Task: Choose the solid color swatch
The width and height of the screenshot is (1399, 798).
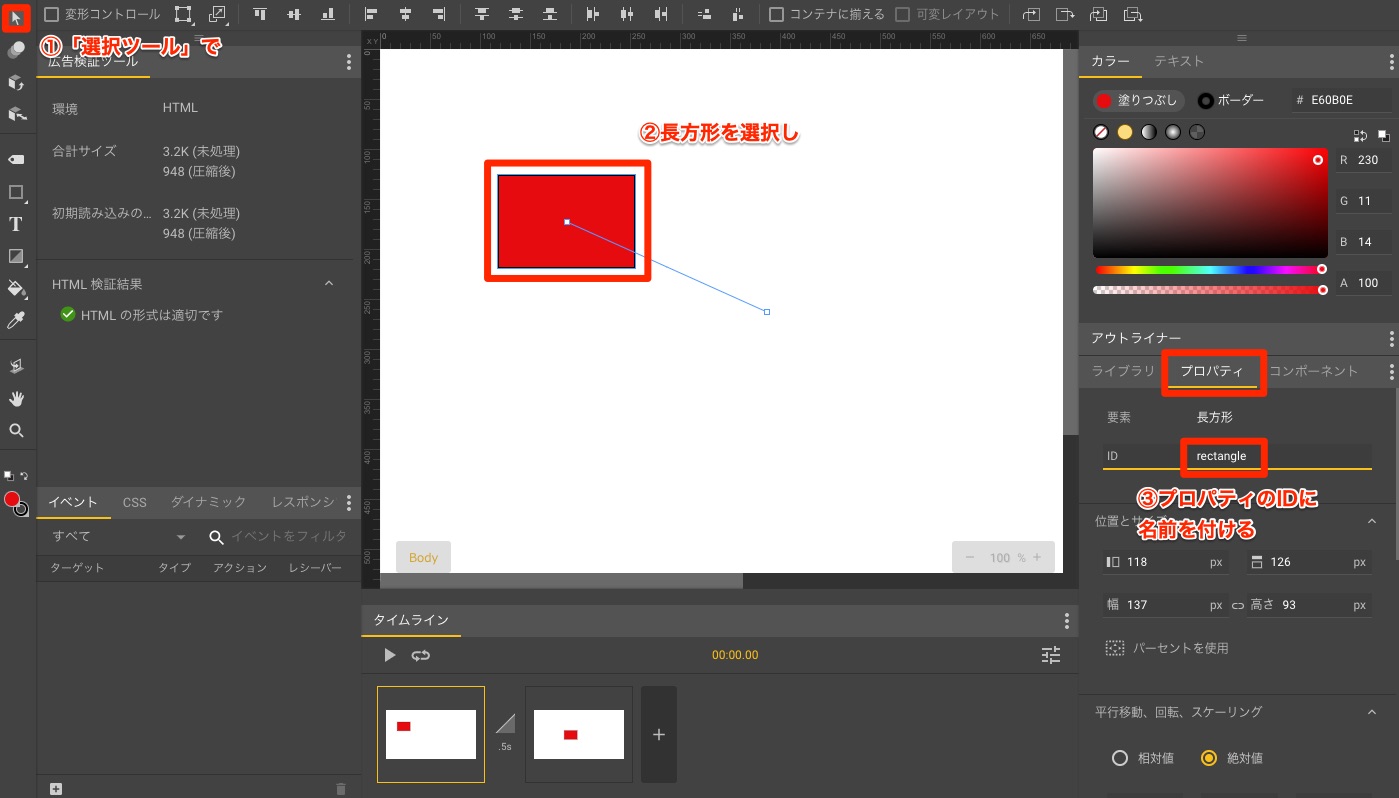Action: 1125,132
